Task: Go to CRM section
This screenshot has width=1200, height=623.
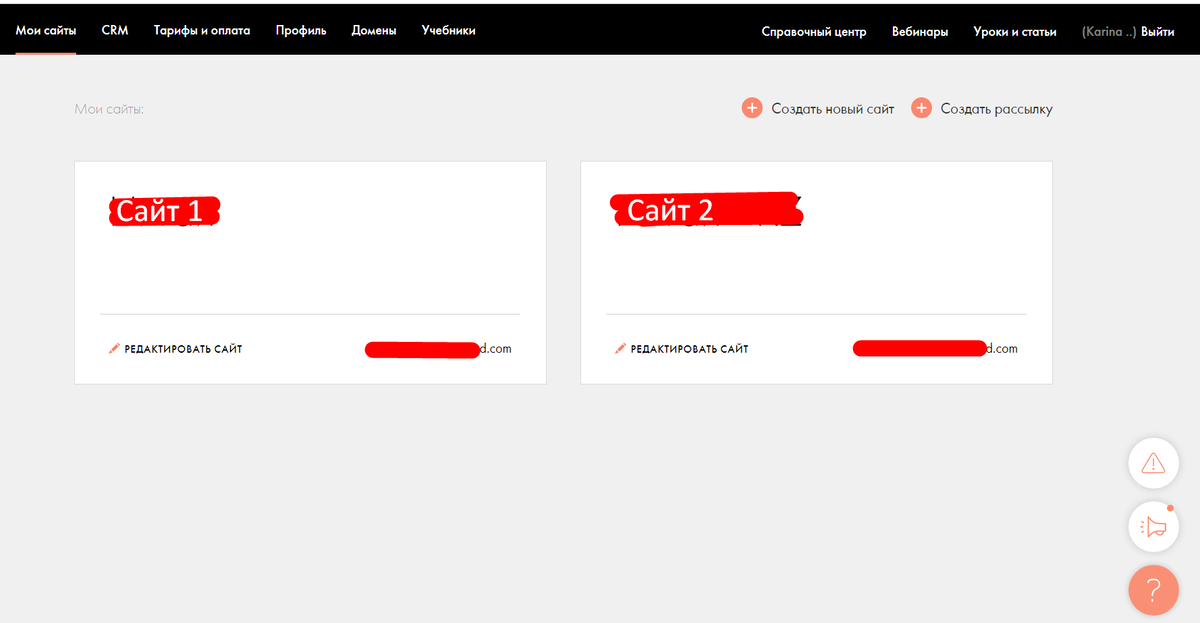Action: [x=115, y=30]
